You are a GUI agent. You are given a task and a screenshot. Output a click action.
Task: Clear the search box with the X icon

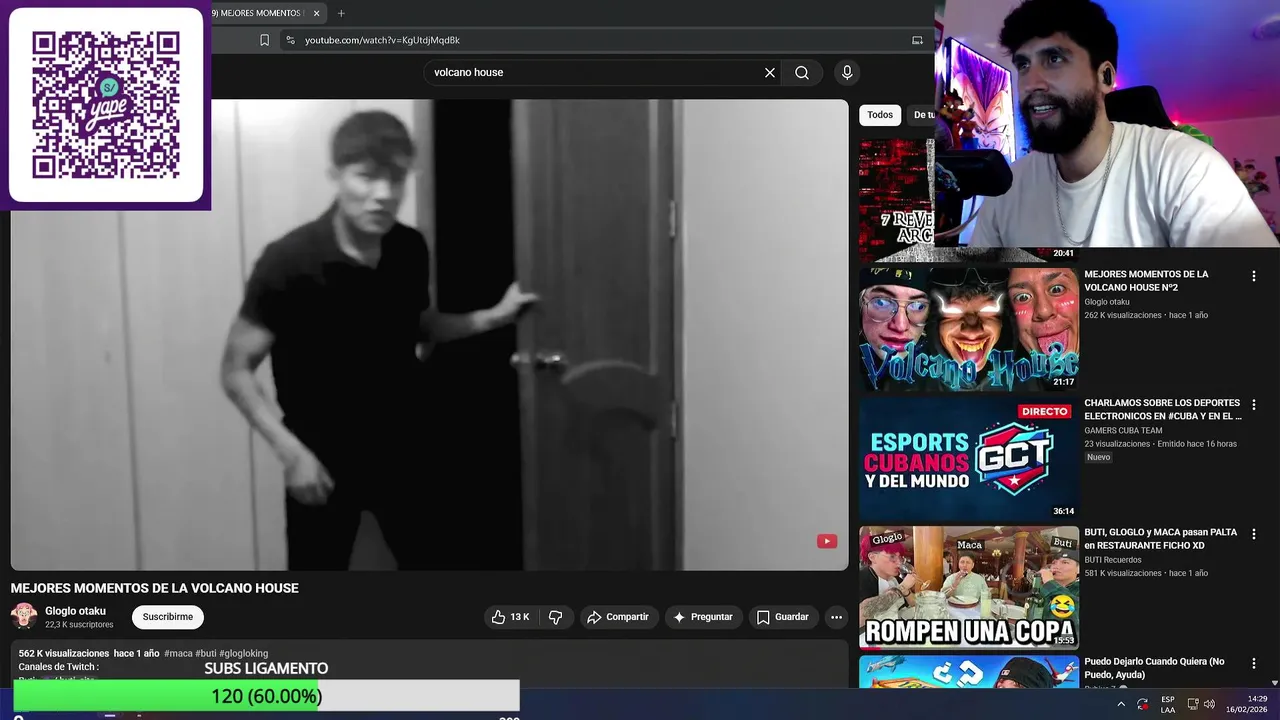[x=770, y=72]
